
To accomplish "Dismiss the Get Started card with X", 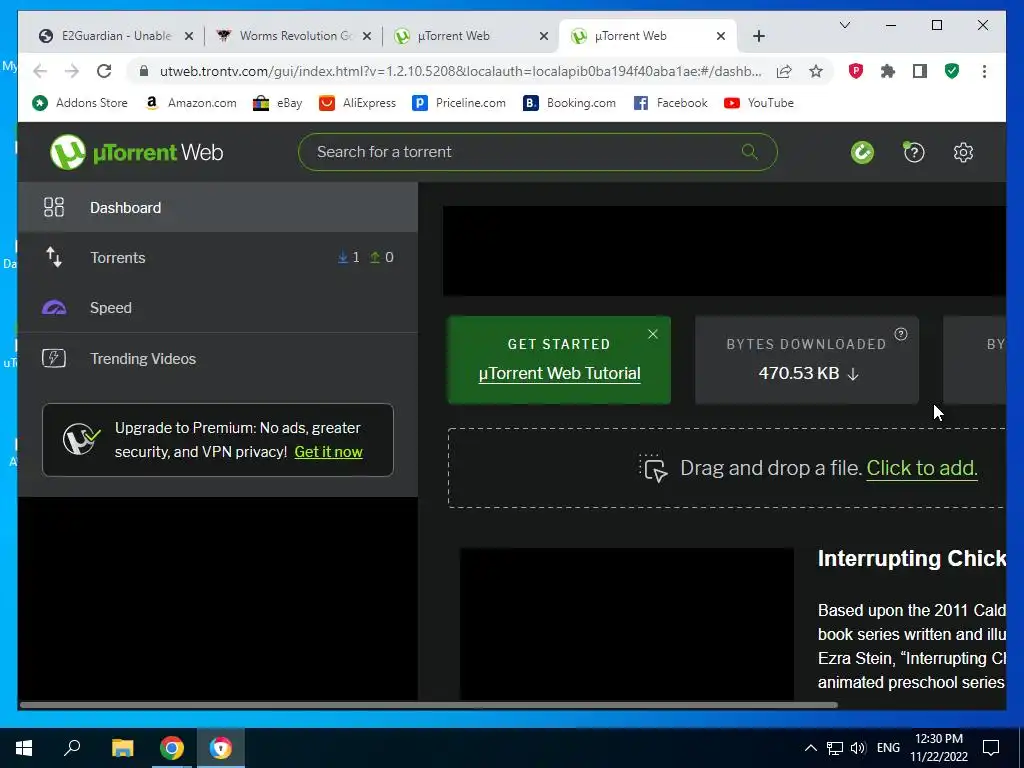I will coord(652,334).
